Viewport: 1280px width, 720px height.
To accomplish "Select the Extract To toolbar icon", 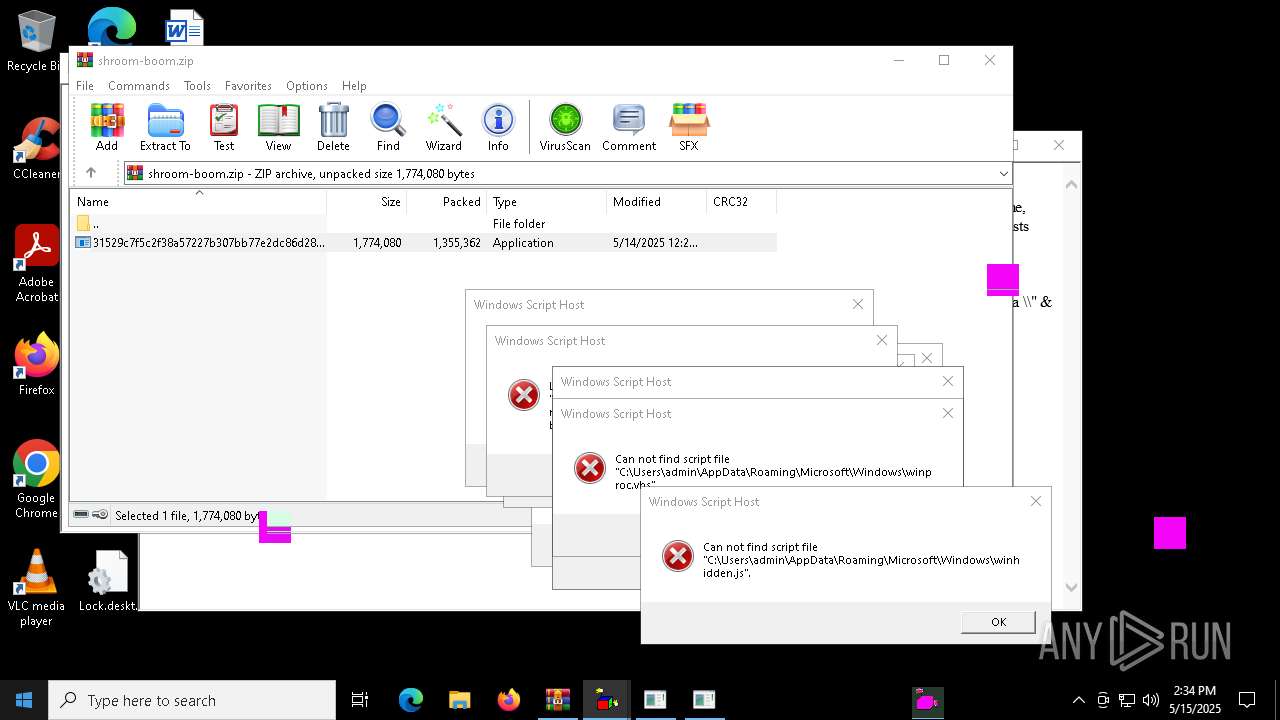I will click(165, 127).
